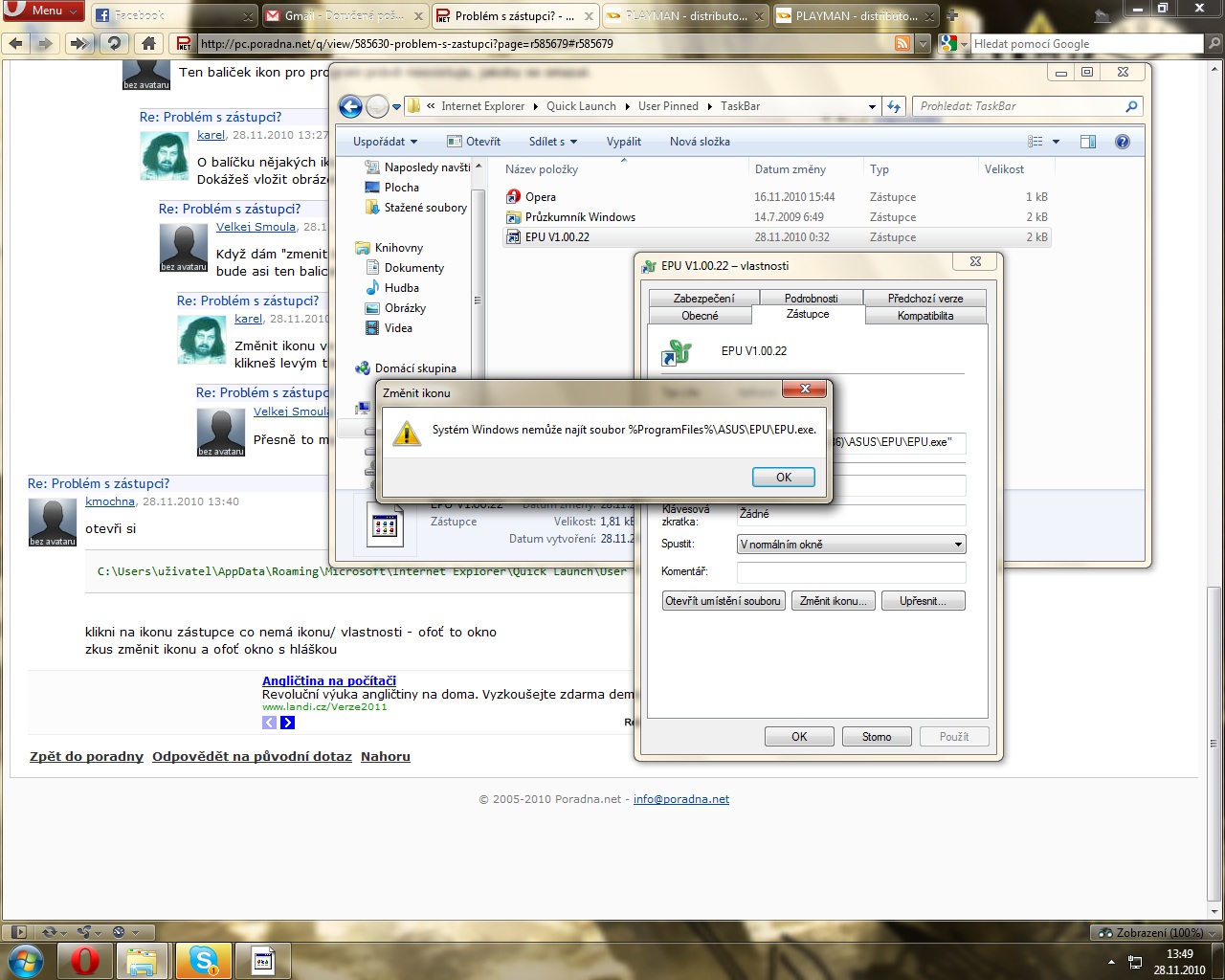Select Hudba library in sidebar
Screen dimensions: 1225x980
(402, 288)
